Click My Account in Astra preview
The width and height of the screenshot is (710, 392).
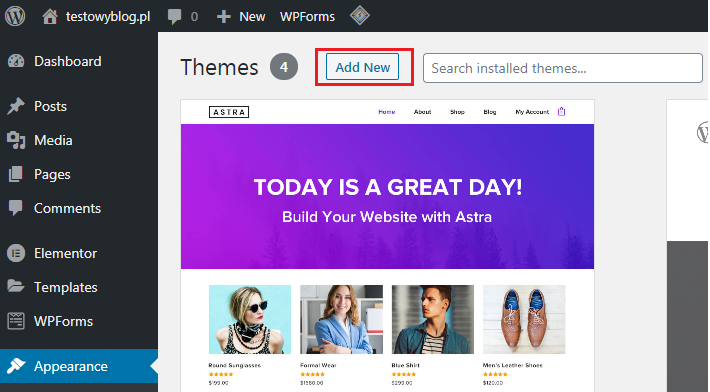(532, 112)
